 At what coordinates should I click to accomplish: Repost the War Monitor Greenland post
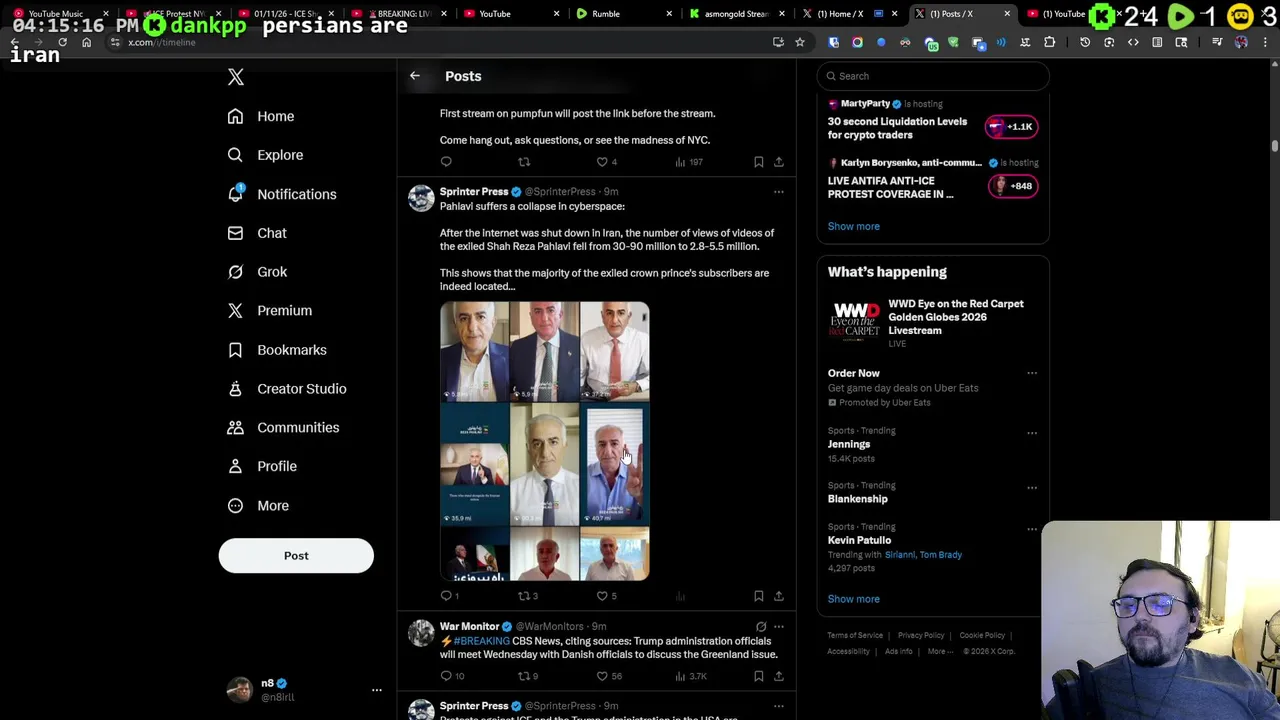(x=528, y=676)
